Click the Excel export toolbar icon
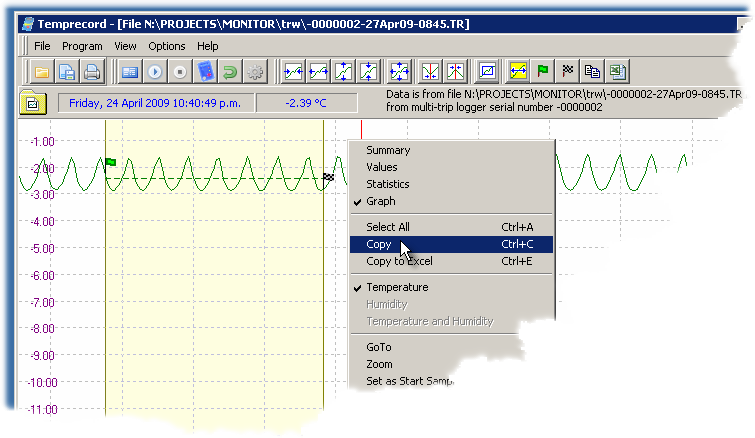The height and width of the screenshot is (438, 755). coord(618,72)
